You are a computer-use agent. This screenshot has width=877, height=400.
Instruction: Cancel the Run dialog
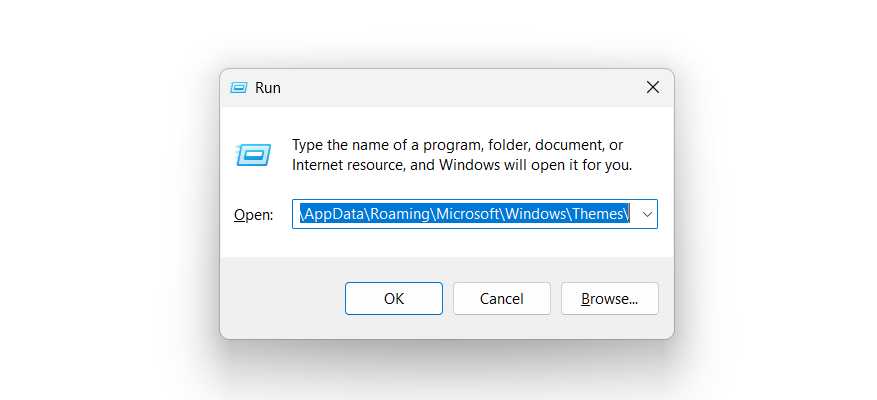(x=501, y=298)
